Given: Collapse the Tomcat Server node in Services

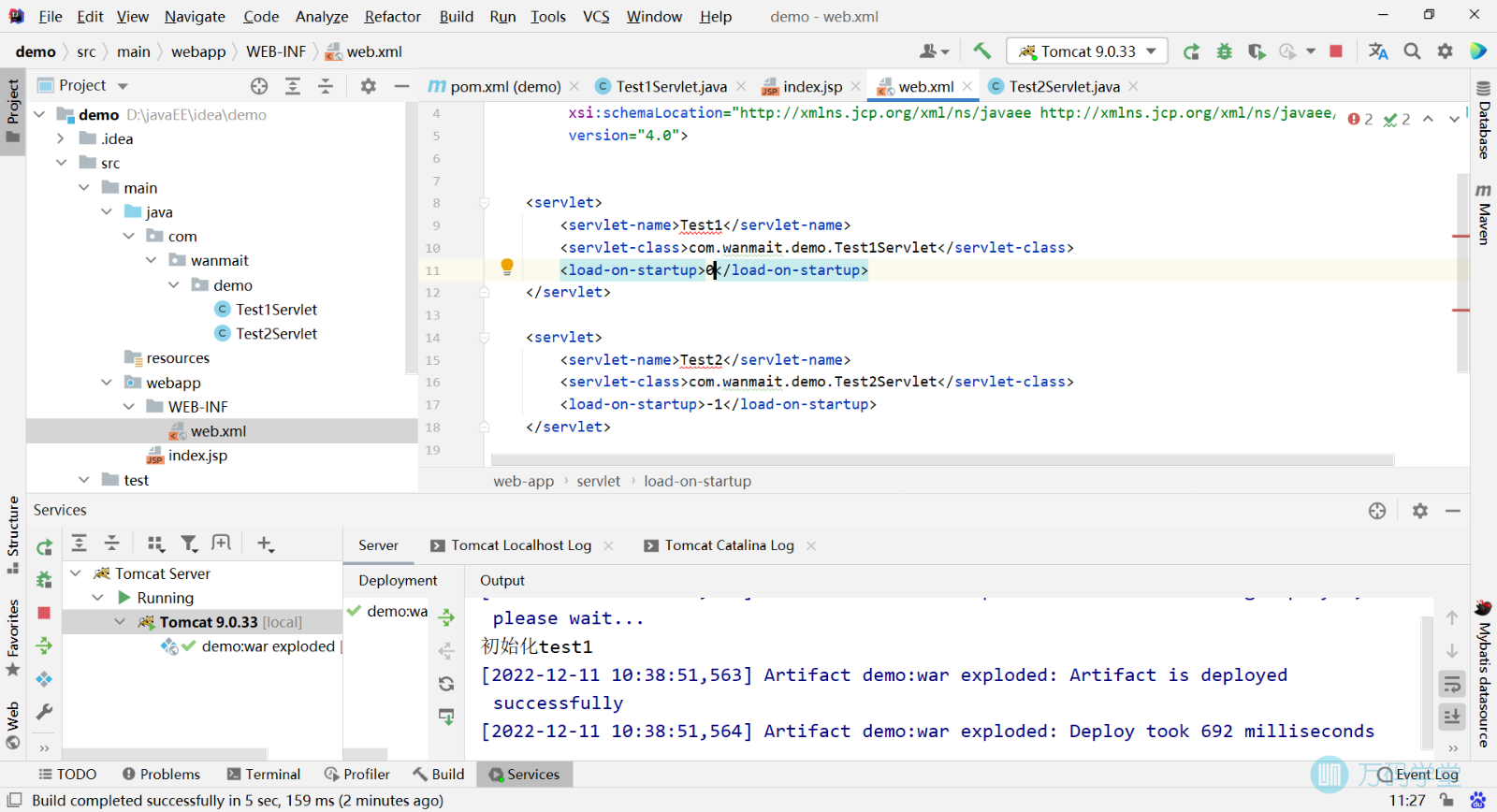Looking at the screenshot, I should [x=75, y=573].
